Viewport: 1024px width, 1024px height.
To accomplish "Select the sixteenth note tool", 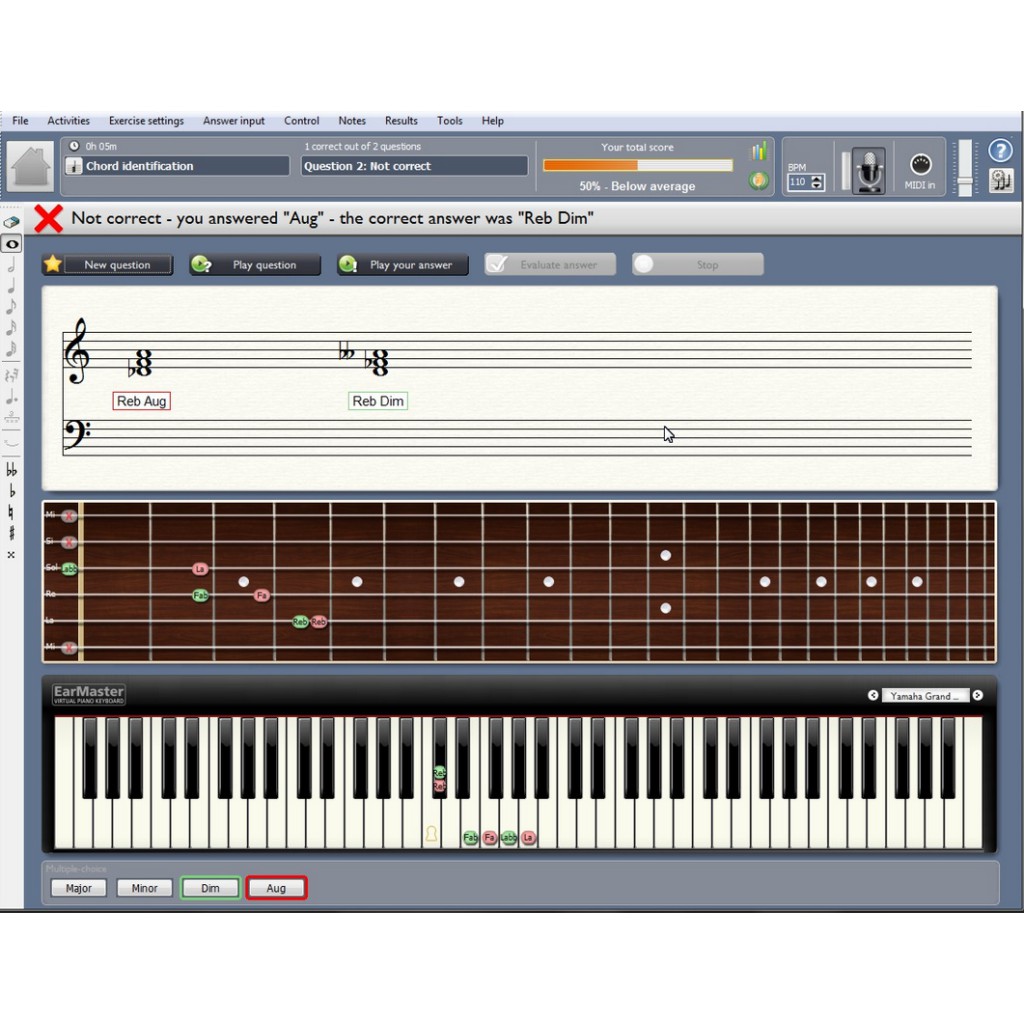I will coord(11,327).
